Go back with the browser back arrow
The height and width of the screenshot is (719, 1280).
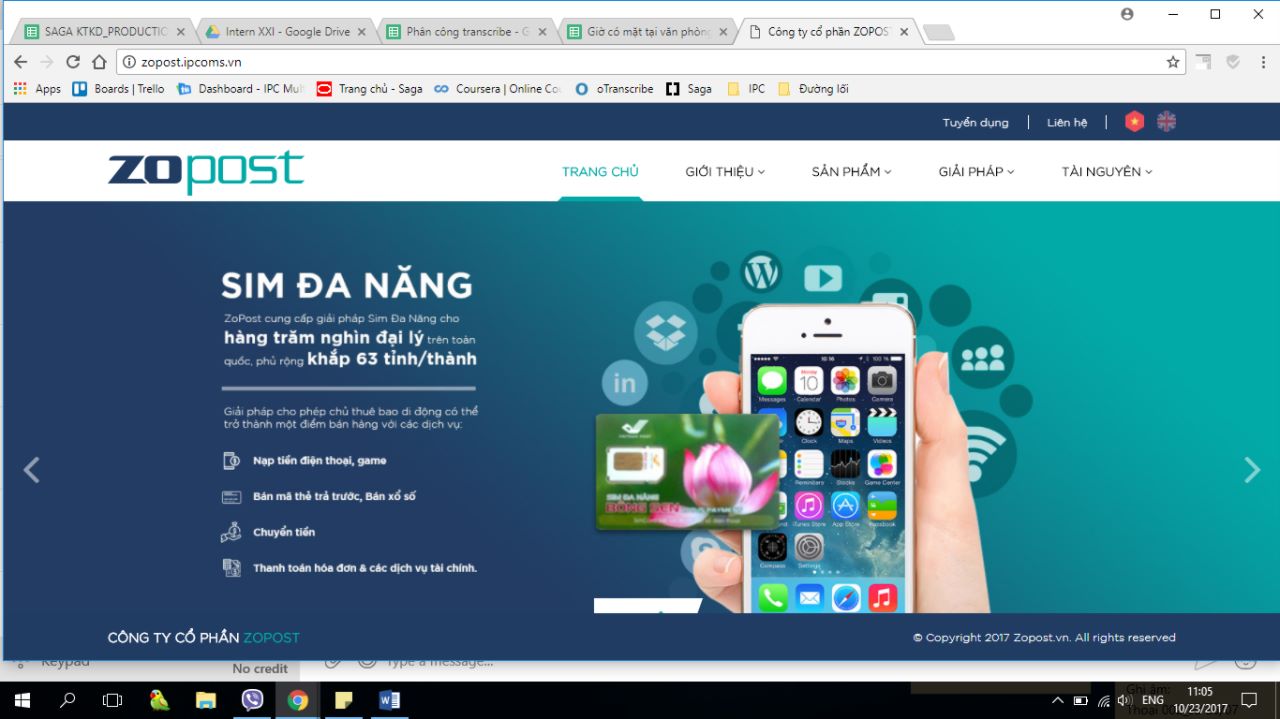[x=20, y=62]
